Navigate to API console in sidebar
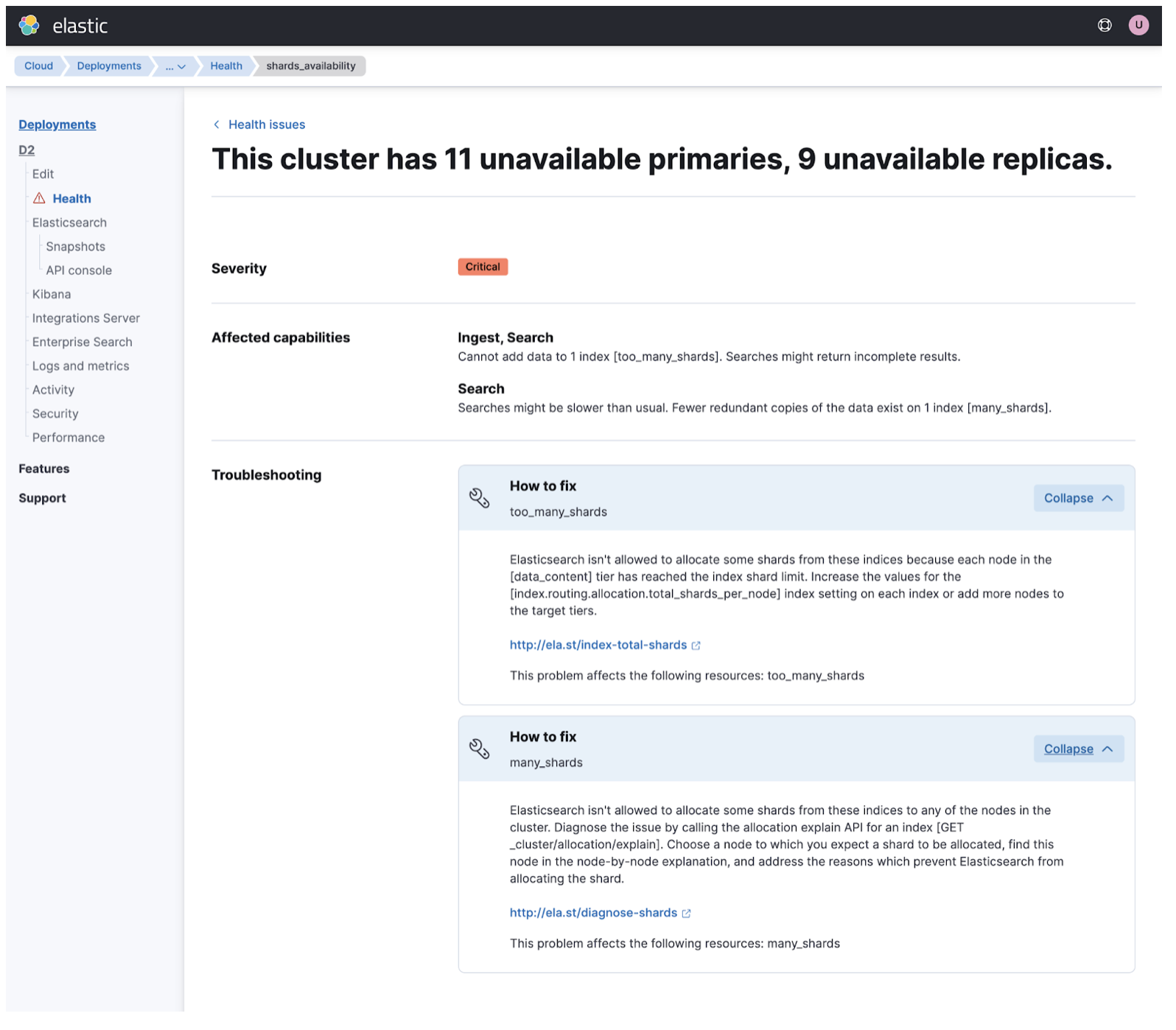The height and width of the screenshot is (1030, 1176). pyautogui.click(x=79, y=270)
